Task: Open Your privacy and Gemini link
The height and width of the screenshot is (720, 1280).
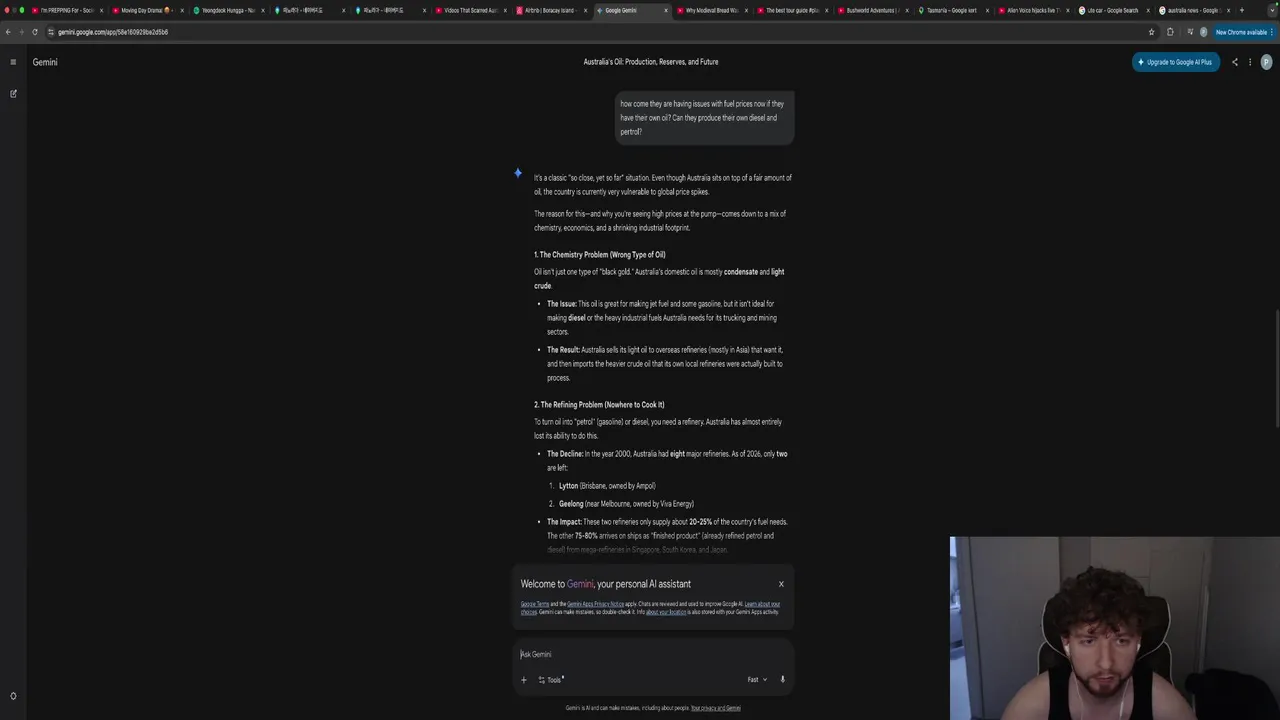Action: pos(716,708)
